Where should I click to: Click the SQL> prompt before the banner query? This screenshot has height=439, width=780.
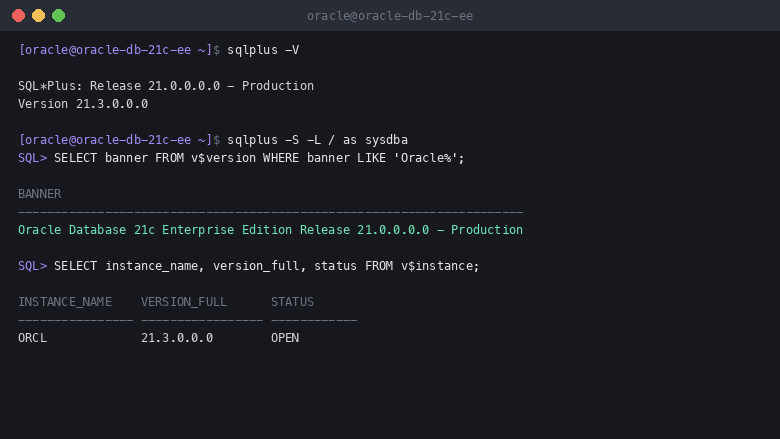click(33, 158)
